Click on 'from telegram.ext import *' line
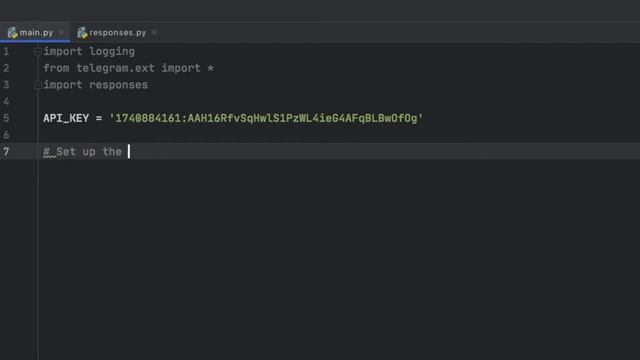The image size is (640, 360). coord(129,68)
